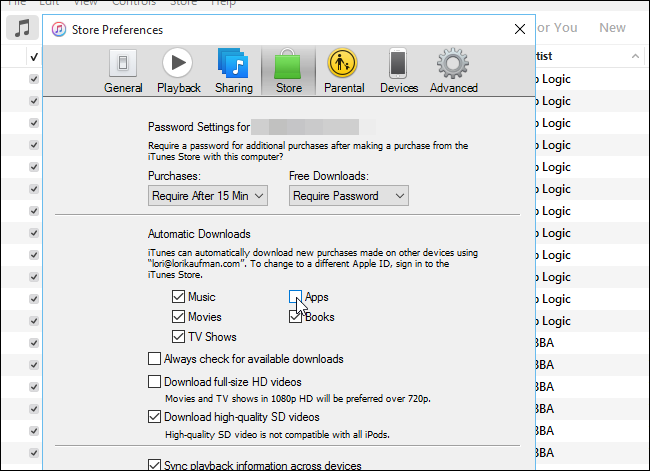Switch to the New tab
650x471 pixels.
tap(612, 28)
